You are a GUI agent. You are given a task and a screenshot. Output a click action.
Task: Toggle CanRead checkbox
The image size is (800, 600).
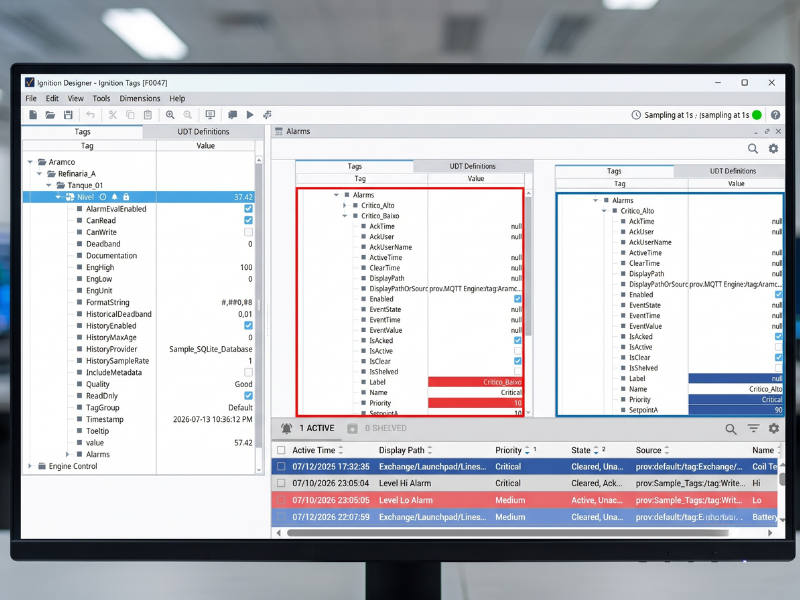(x=248, y=220)
